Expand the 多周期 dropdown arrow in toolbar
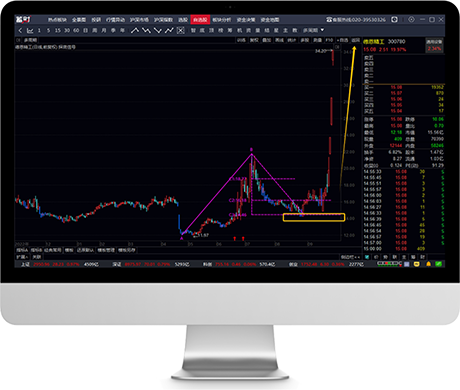460x390 pixels. (322, 30)
